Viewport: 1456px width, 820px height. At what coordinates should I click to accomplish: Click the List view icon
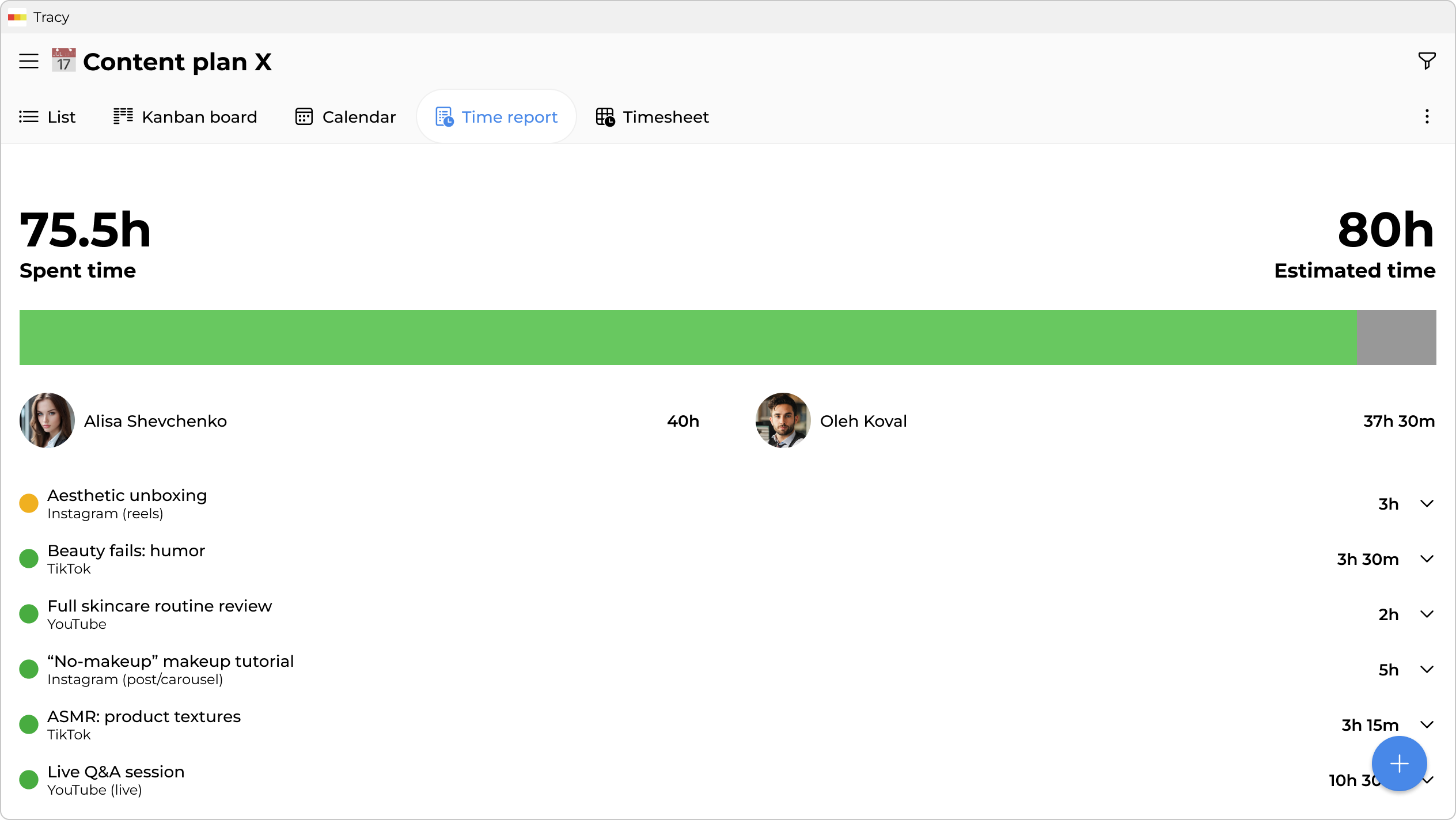click(28, 116)
